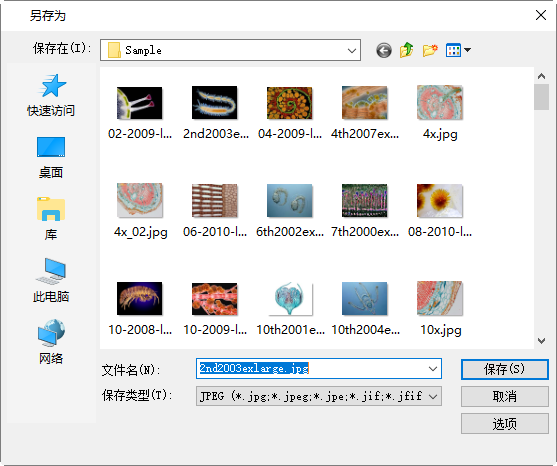Open the 选项 button
Image resolution: width=557 pixels, height=466 pixels.
click(504, 424)
